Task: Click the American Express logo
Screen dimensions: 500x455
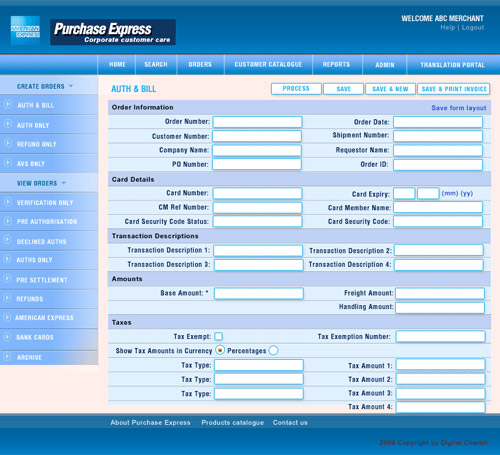Action: tap(25, 30)
